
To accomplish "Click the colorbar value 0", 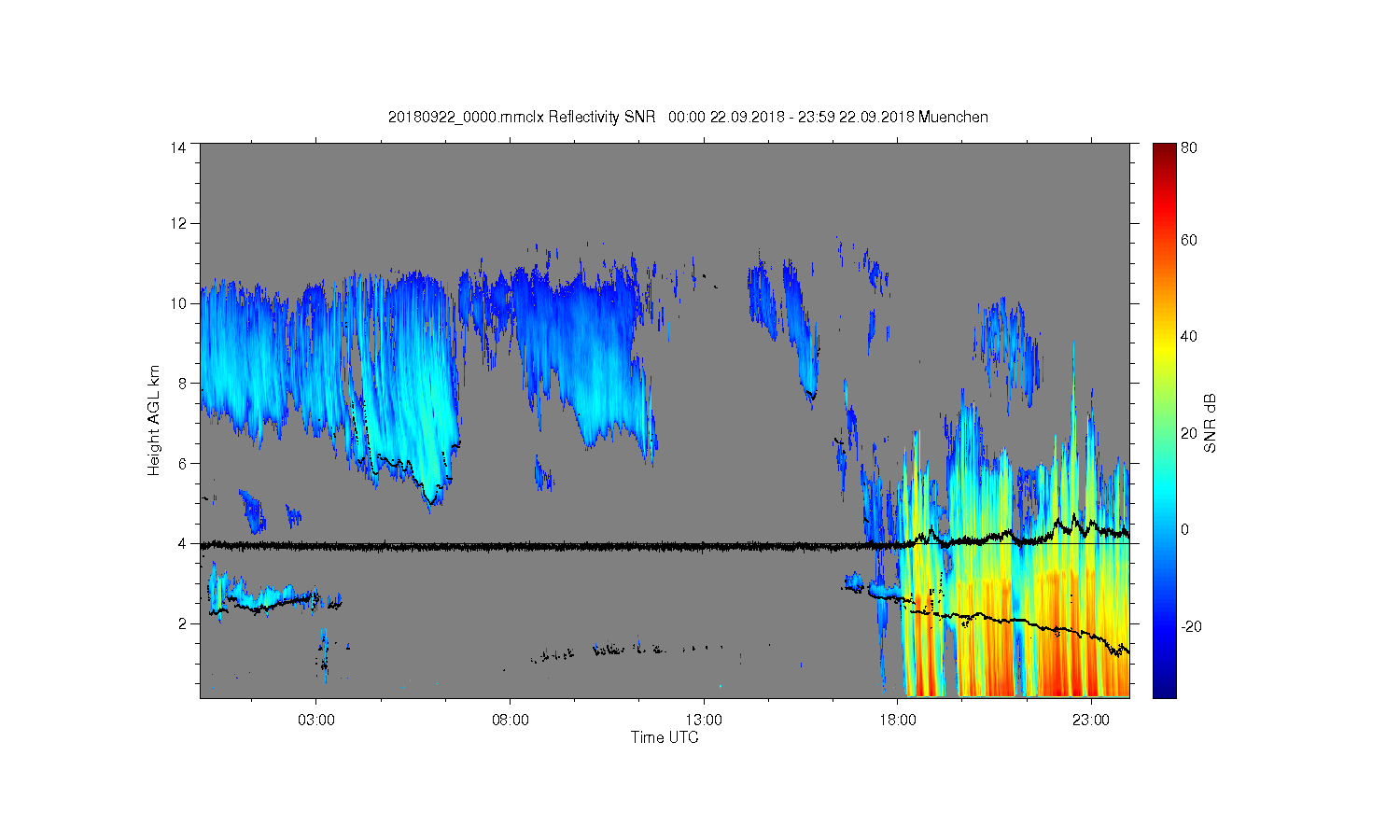I will coord(1185,530).
